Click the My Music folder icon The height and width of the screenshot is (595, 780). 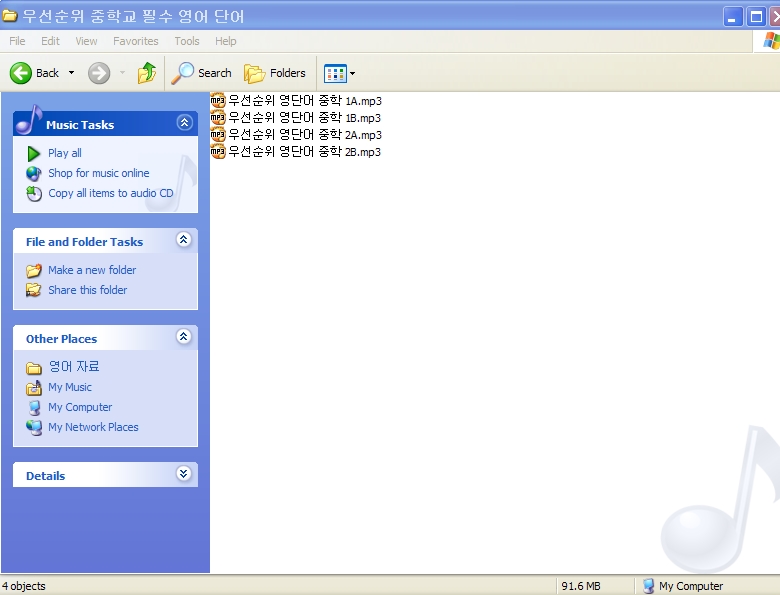click(x=34, y=388)
